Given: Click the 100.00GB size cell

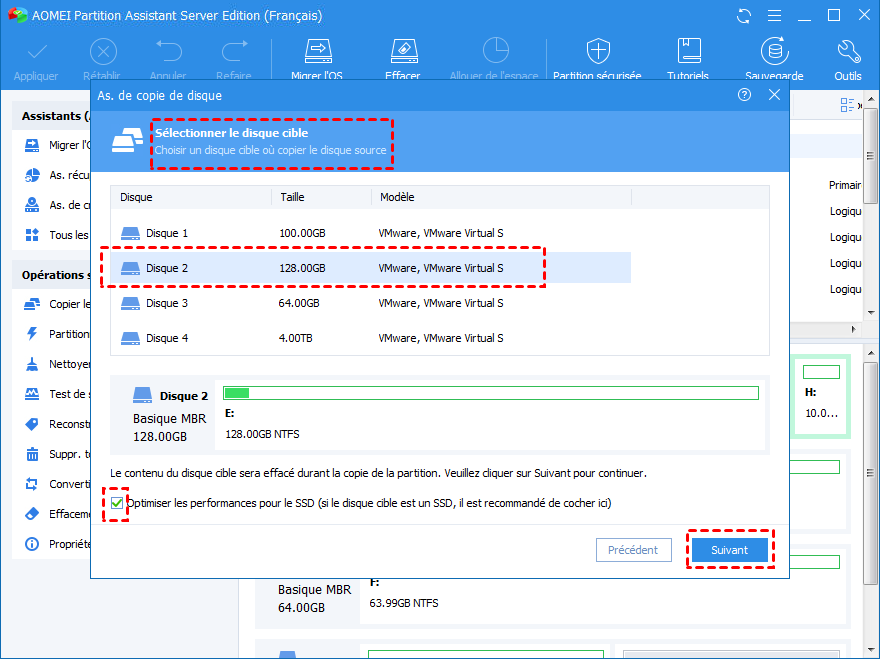Looking at the screenshot, I should pyautogui.click(x=302, y=233).
